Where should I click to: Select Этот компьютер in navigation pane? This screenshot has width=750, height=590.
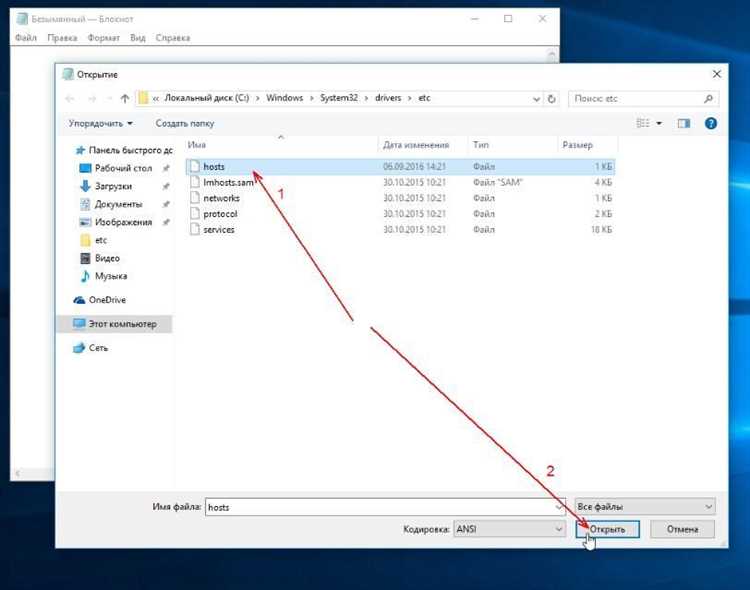click(x=121, y=324)
